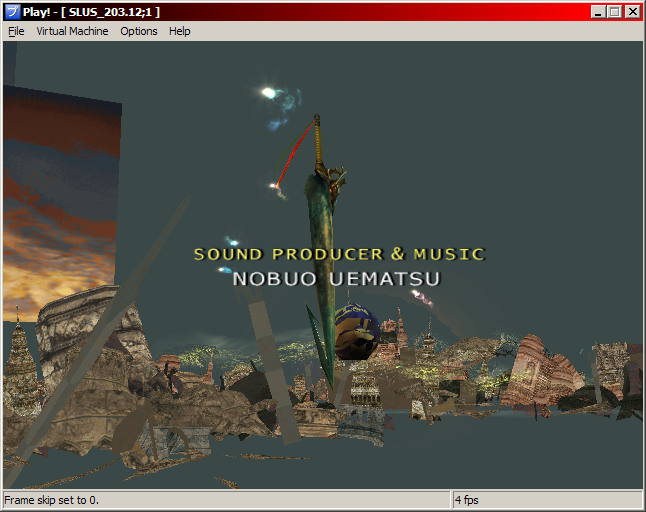Open the Virtual Machine menu
This screenshot has height=512, width=646.
[72, 31]
